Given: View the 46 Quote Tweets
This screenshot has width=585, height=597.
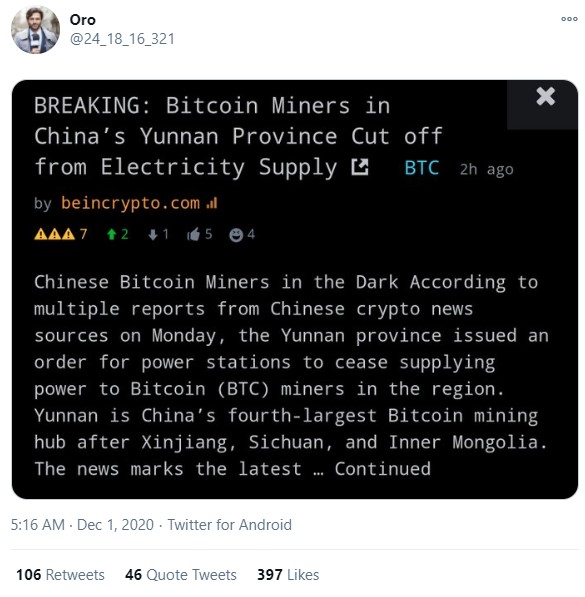Looking at the screenshot, I should 181,575.
